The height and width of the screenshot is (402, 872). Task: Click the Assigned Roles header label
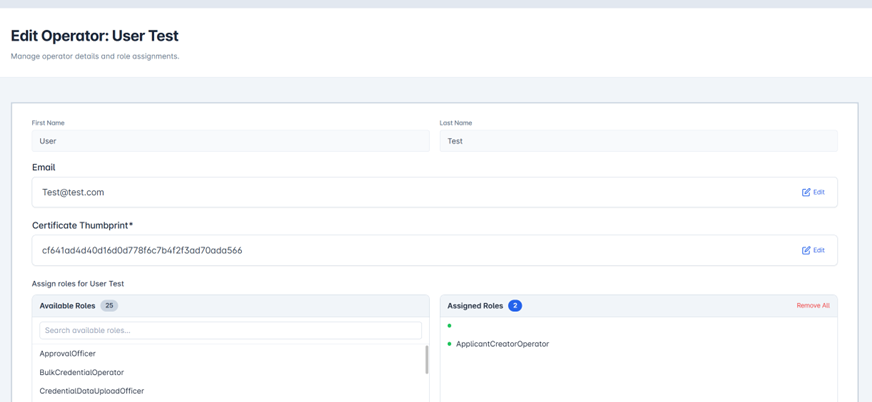475,306
